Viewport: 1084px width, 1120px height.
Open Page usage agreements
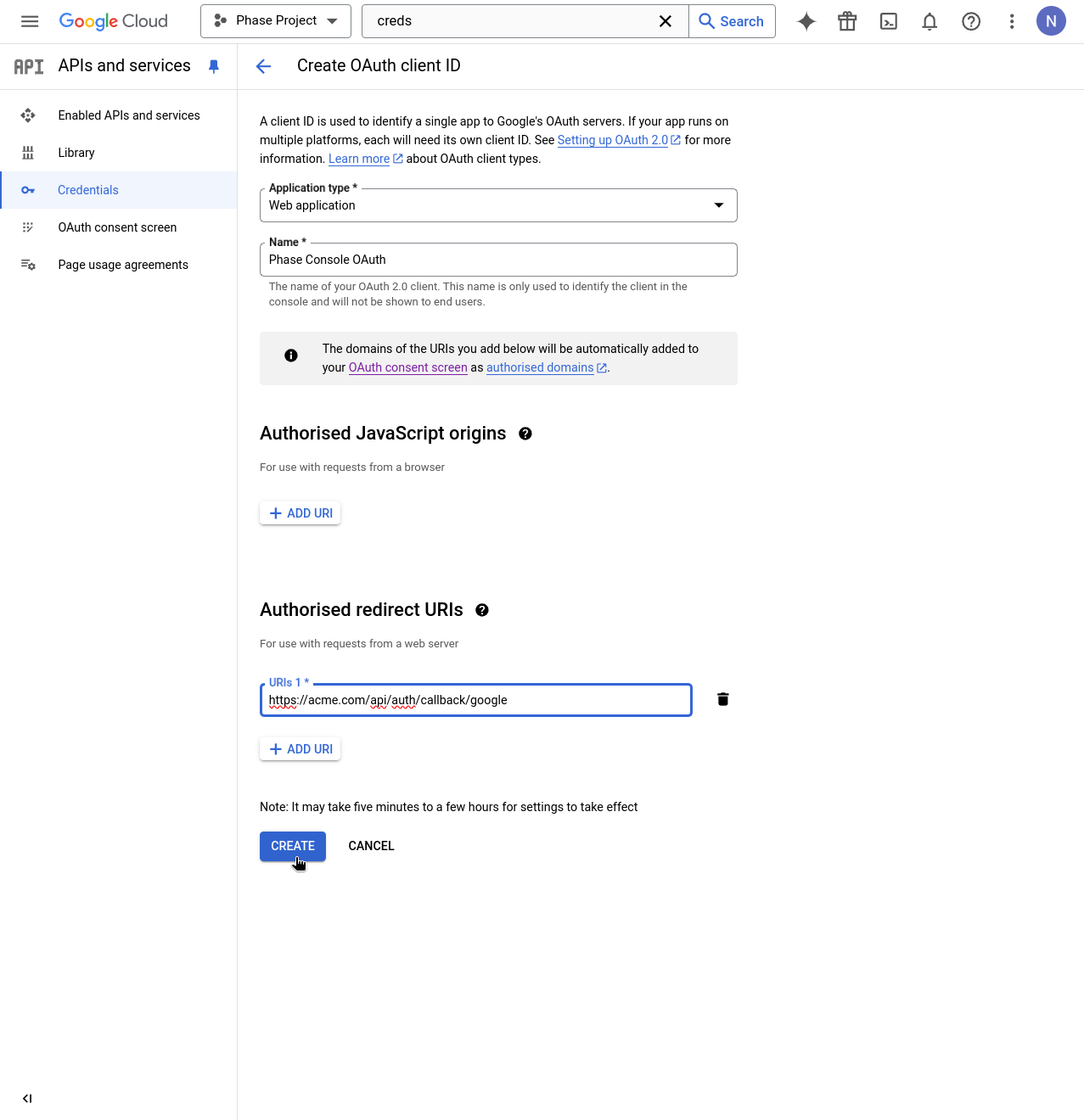(x=119, y=265)
